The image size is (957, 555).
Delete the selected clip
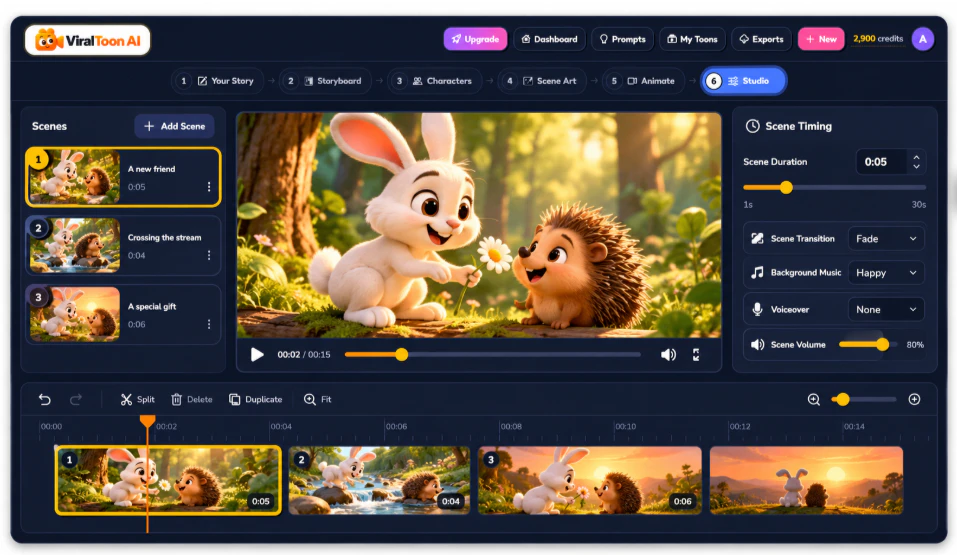click(x=192, y=399)
